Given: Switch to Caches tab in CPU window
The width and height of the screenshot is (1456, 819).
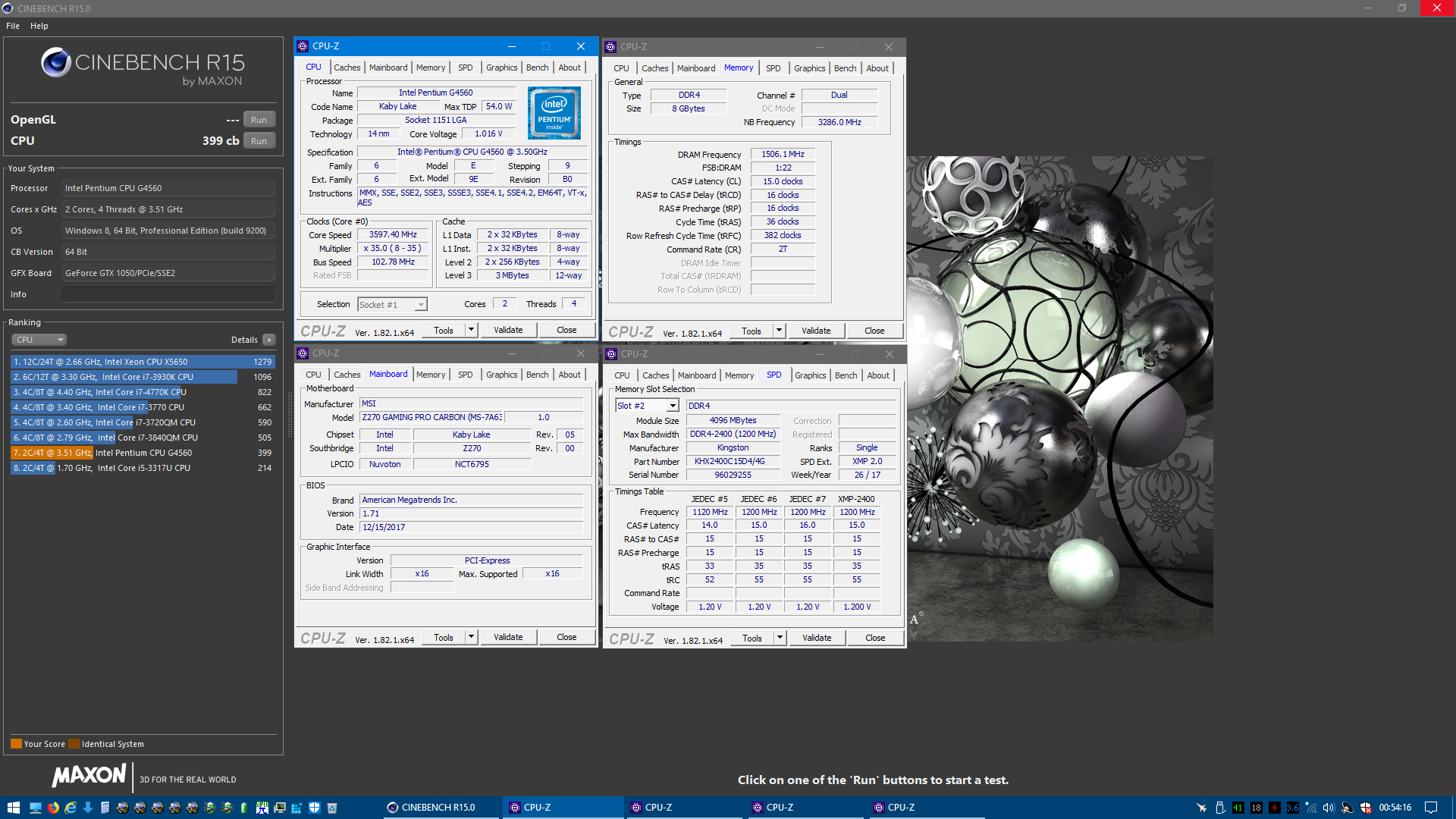Looking at the screenshot, I should [x=347, y=67].
